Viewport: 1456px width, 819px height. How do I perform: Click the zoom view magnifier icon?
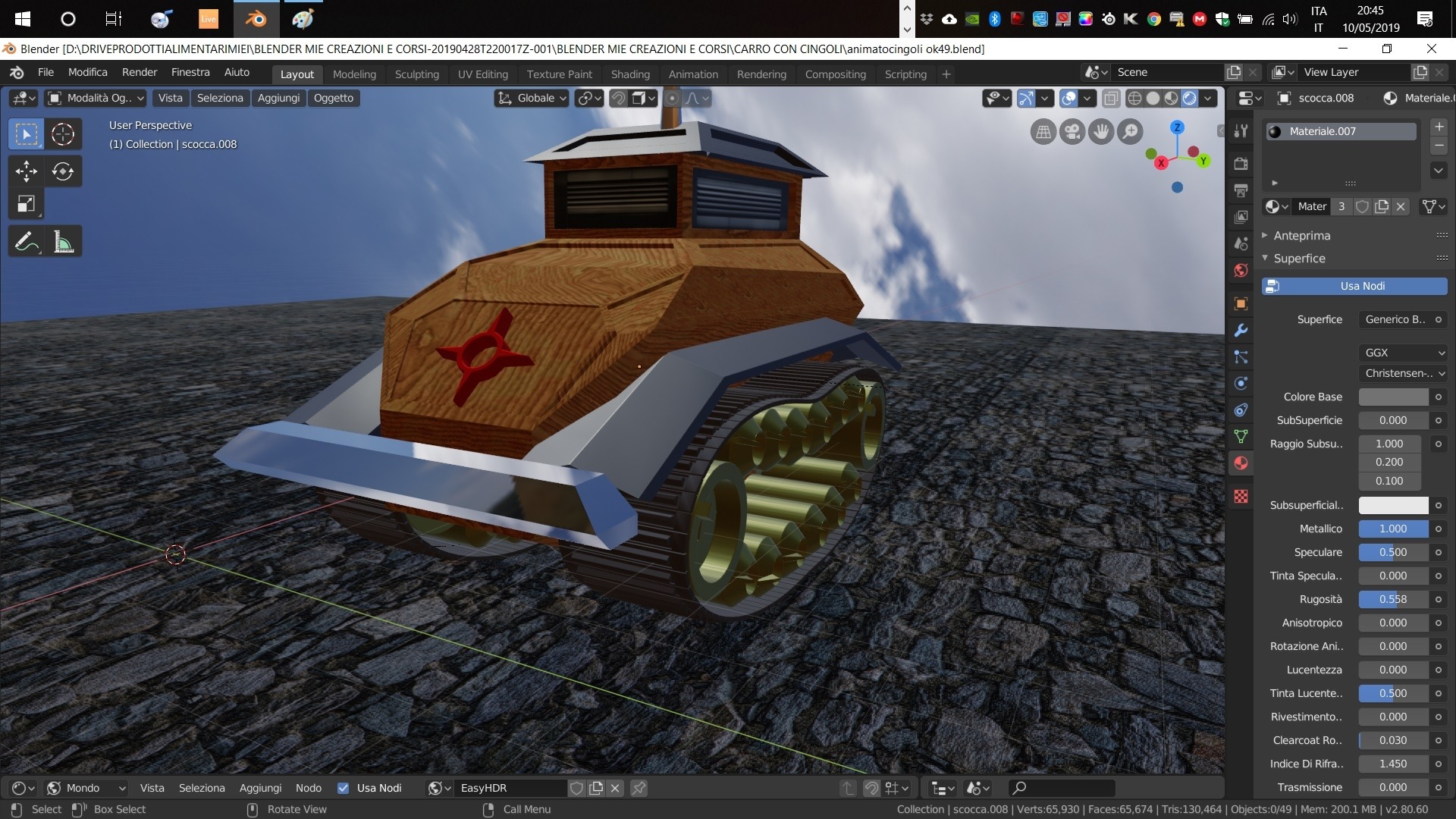[x=1130, y=132]
